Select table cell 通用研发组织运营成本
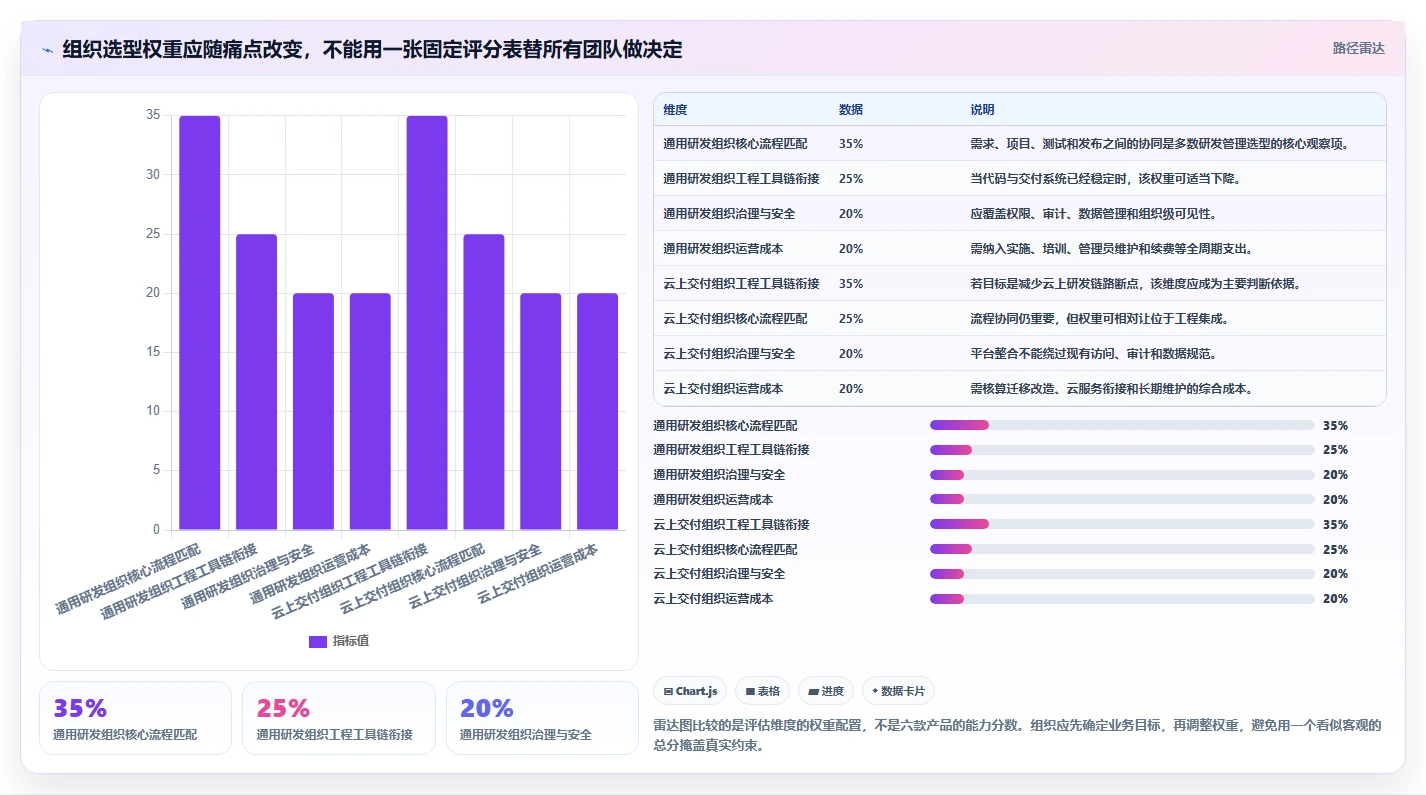 723,249
